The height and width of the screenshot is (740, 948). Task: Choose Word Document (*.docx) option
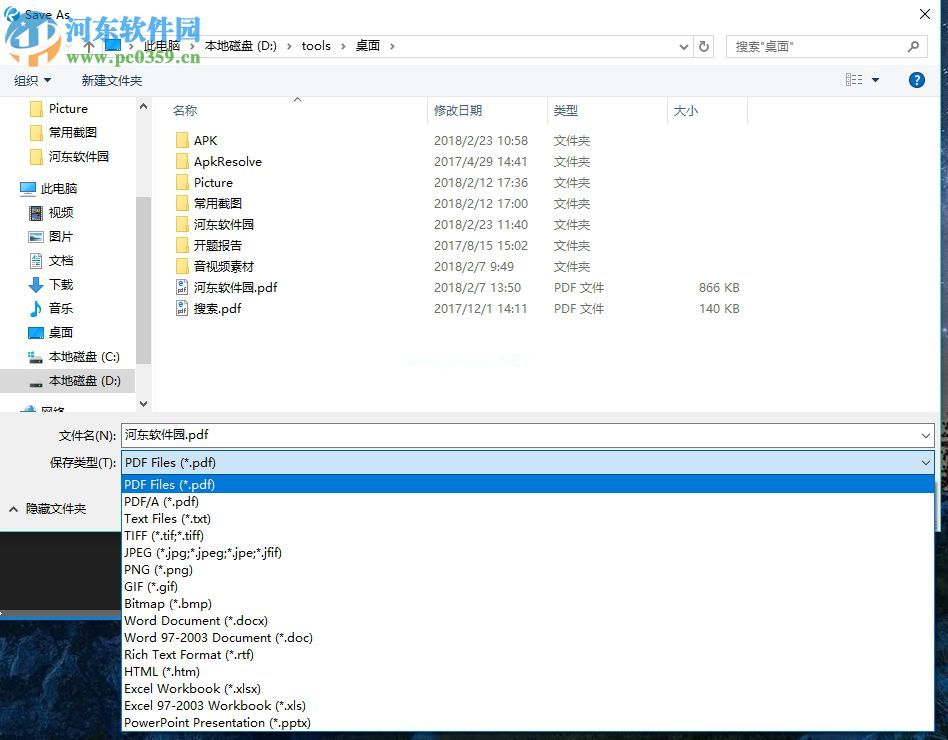coord(528,620)
